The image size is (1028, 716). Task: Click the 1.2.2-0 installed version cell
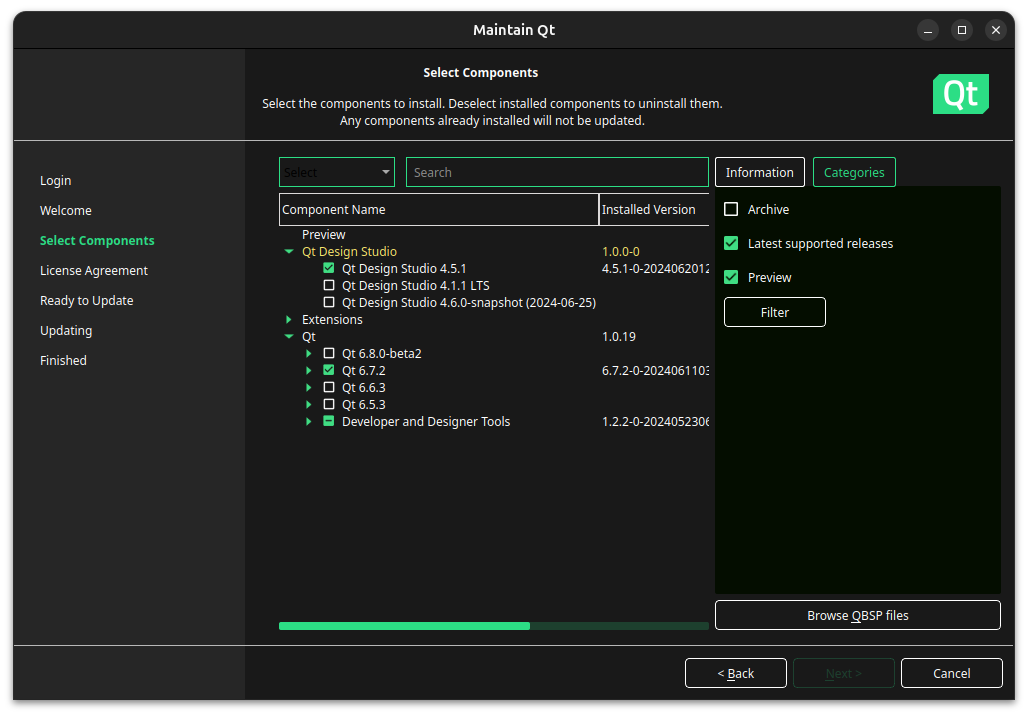click(655, 422)
